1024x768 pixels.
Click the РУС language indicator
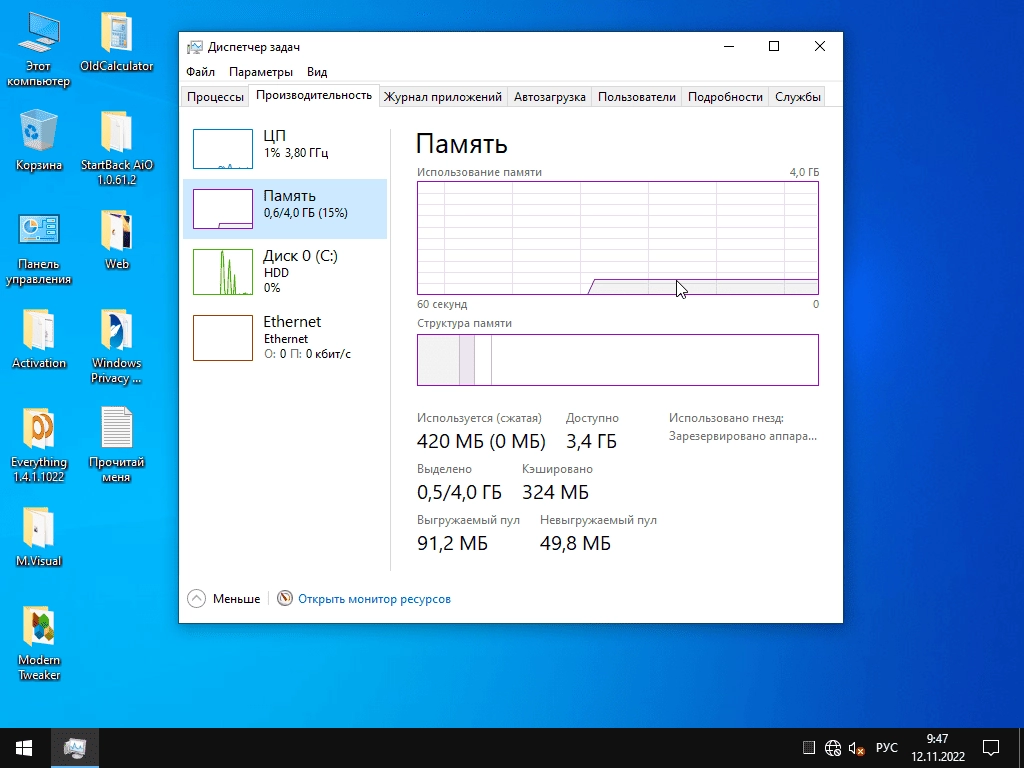(886, 748)
